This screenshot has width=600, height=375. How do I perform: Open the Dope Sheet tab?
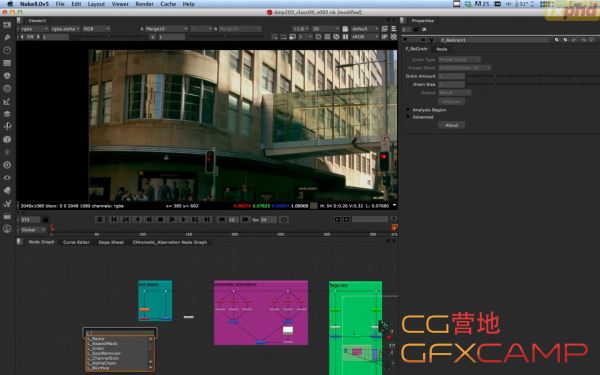click(111, 242)
